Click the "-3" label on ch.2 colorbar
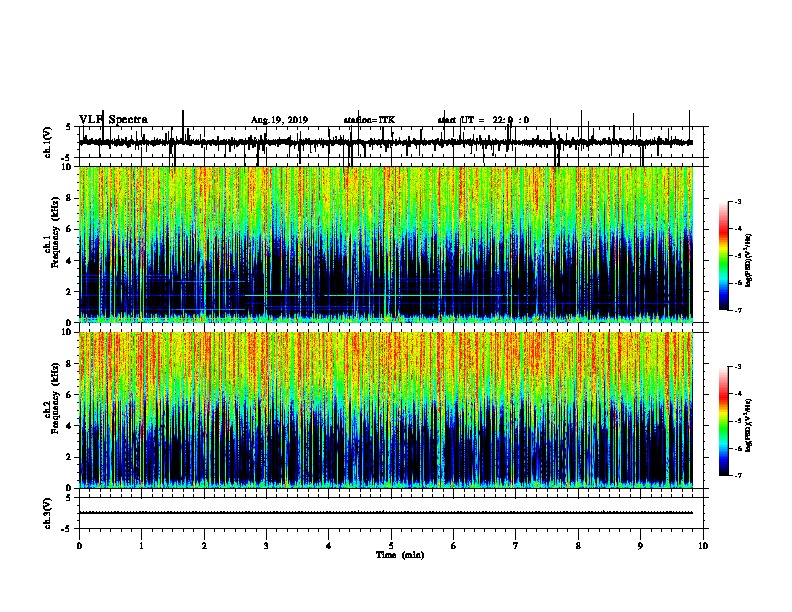The height and width of the screenshot is (612, 792). coord(737,367)
